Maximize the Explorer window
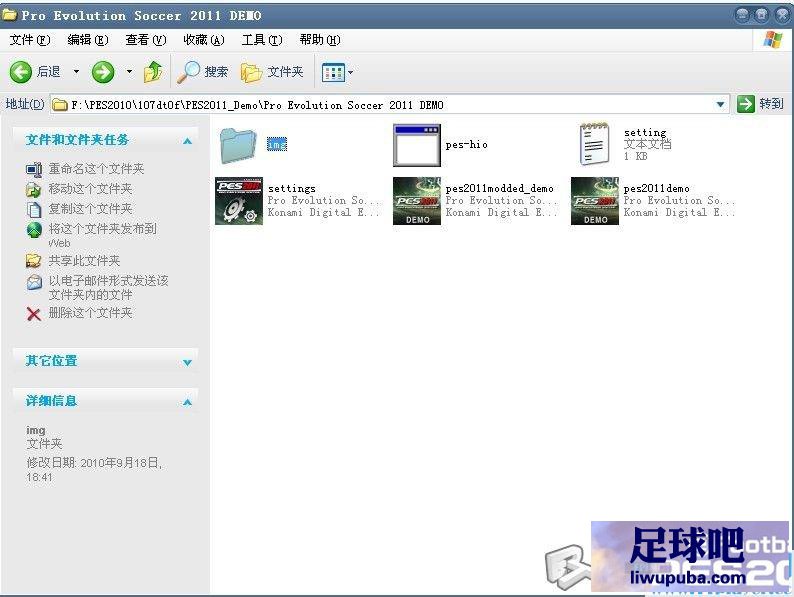The height and width of the screenshot is (597, 794). [x=761, y=15]
